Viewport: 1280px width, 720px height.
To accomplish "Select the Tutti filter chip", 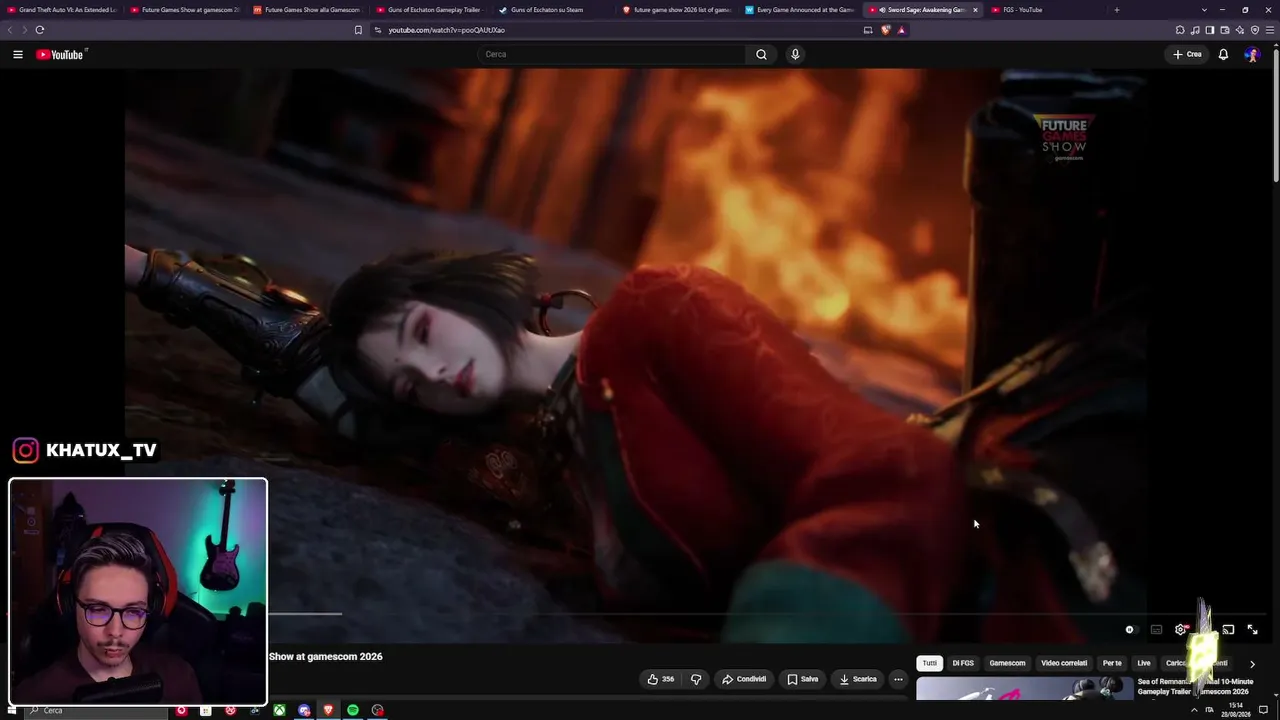I will 930,663.
